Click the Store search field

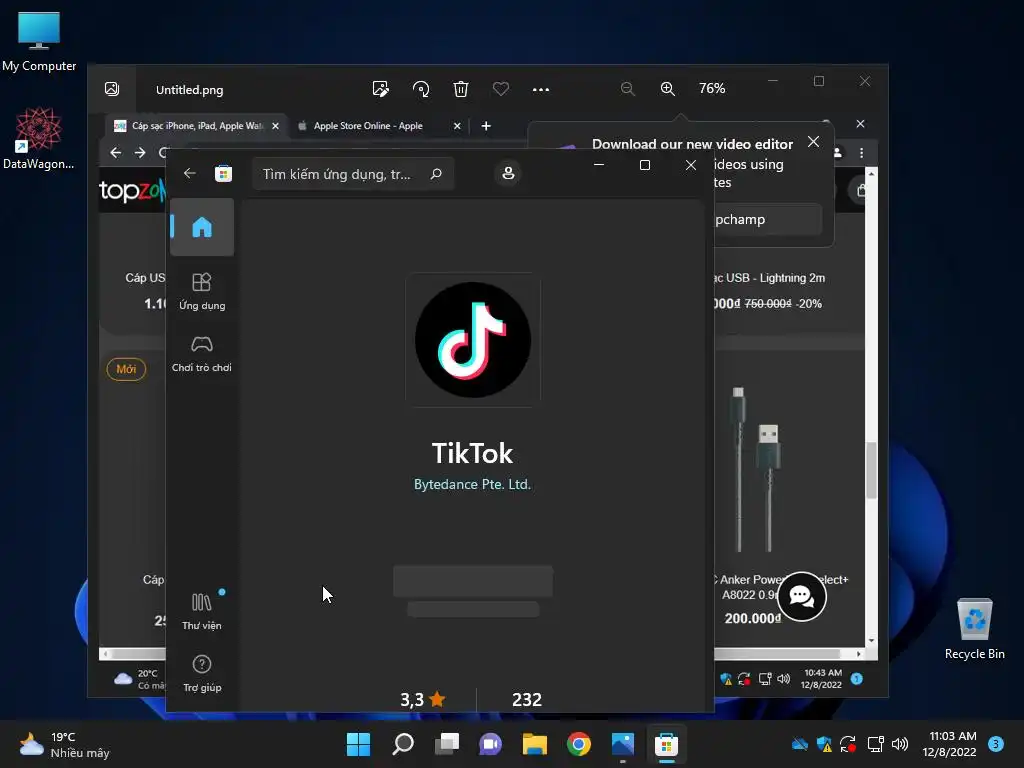click(353, 174)
